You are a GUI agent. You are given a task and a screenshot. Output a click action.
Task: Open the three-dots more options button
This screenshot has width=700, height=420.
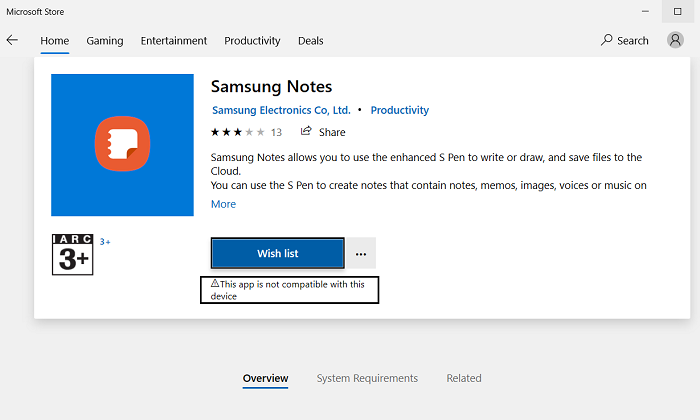[361, 254]
